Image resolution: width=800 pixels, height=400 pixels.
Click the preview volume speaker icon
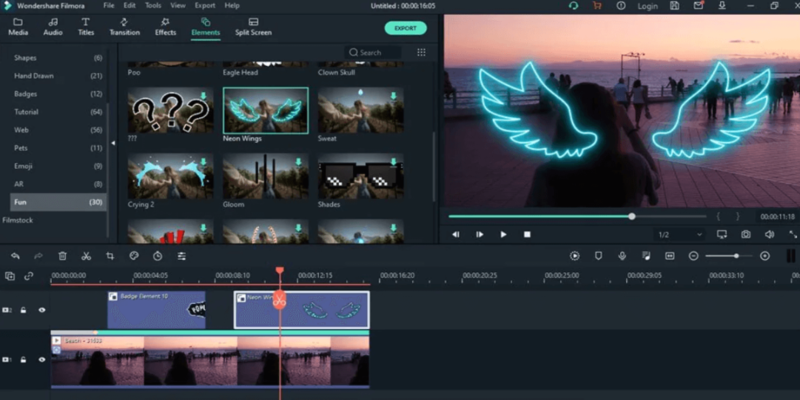tap(769, 234)
